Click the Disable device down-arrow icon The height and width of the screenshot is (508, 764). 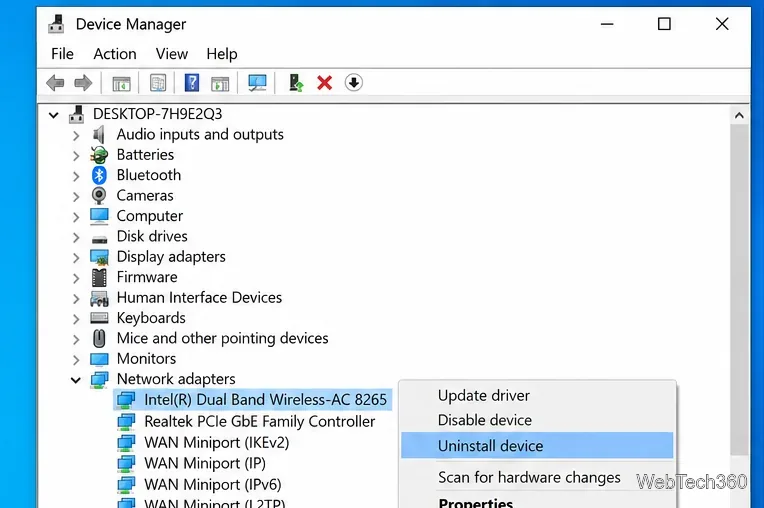354,83
